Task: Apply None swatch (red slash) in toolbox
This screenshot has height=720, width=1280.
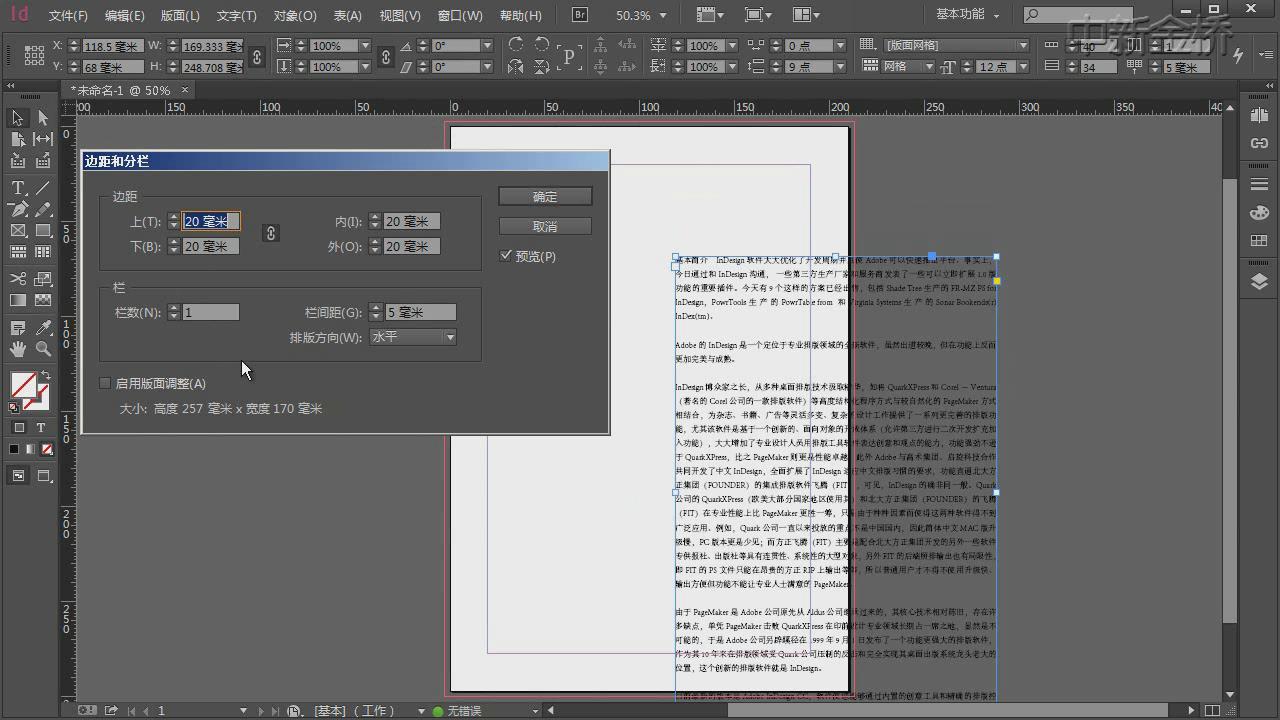Action: (46, 450)
